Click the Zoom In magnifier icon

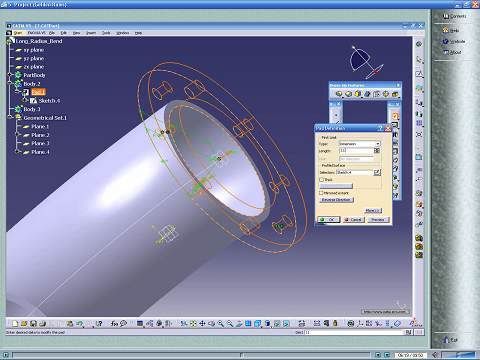(221, 323)
